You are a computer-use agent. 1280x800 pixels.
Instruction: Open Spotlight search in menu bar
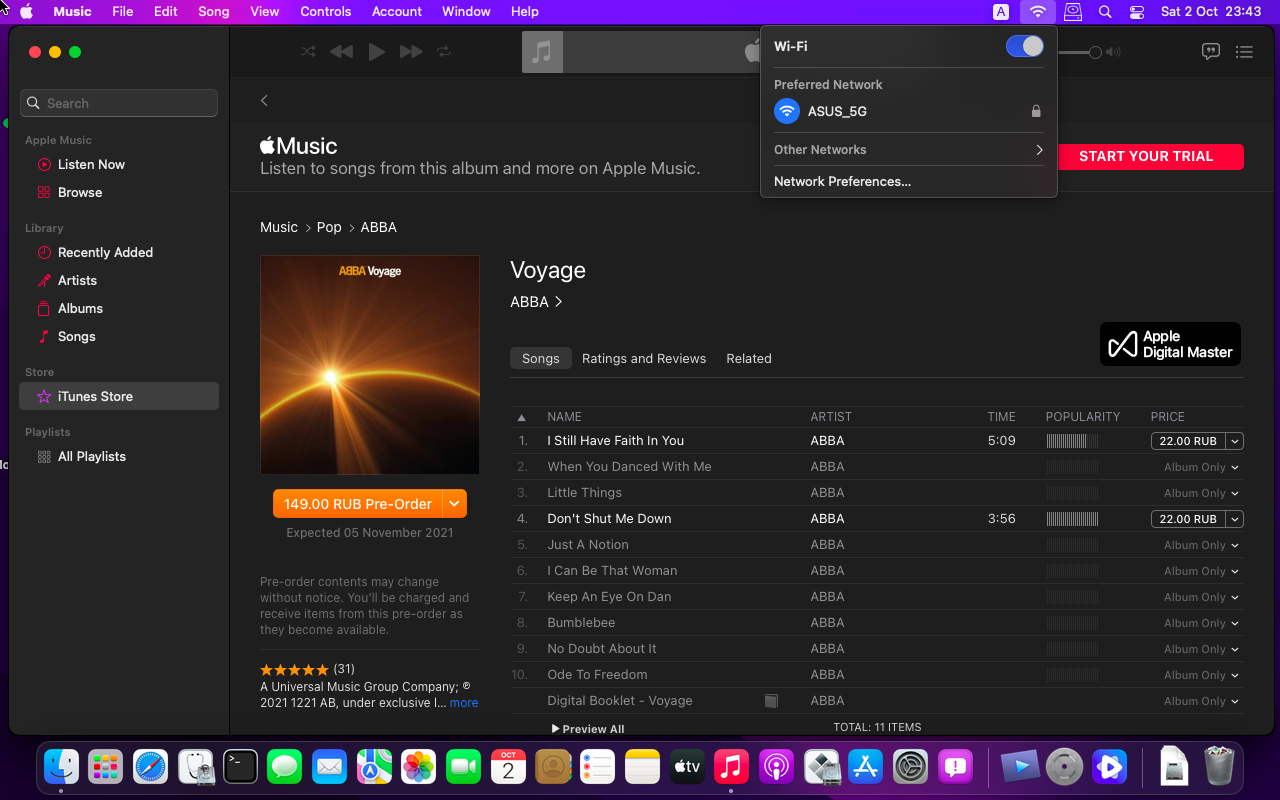1105,12
